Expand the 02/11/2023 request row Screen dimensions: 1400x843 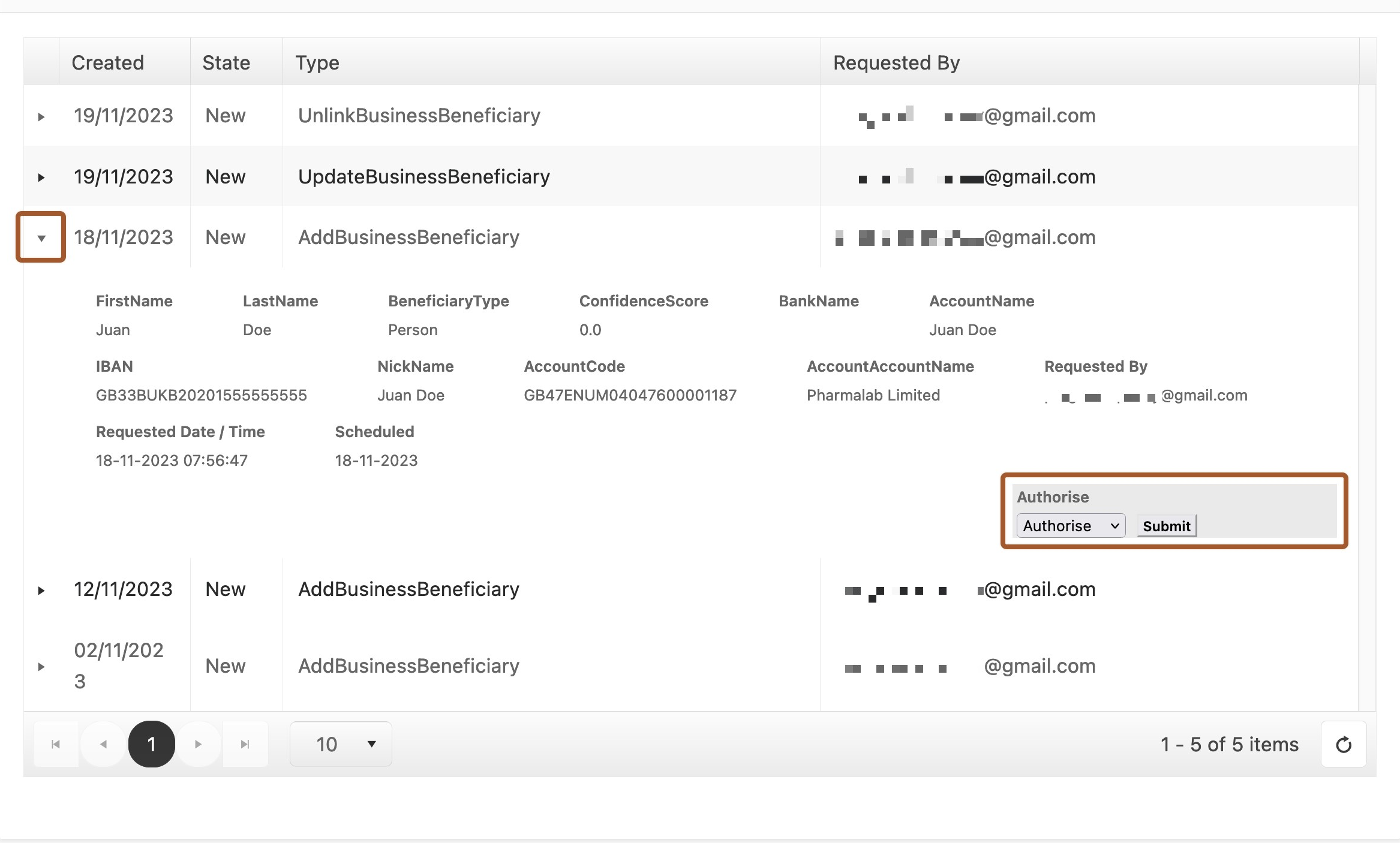tap(41, 667)
